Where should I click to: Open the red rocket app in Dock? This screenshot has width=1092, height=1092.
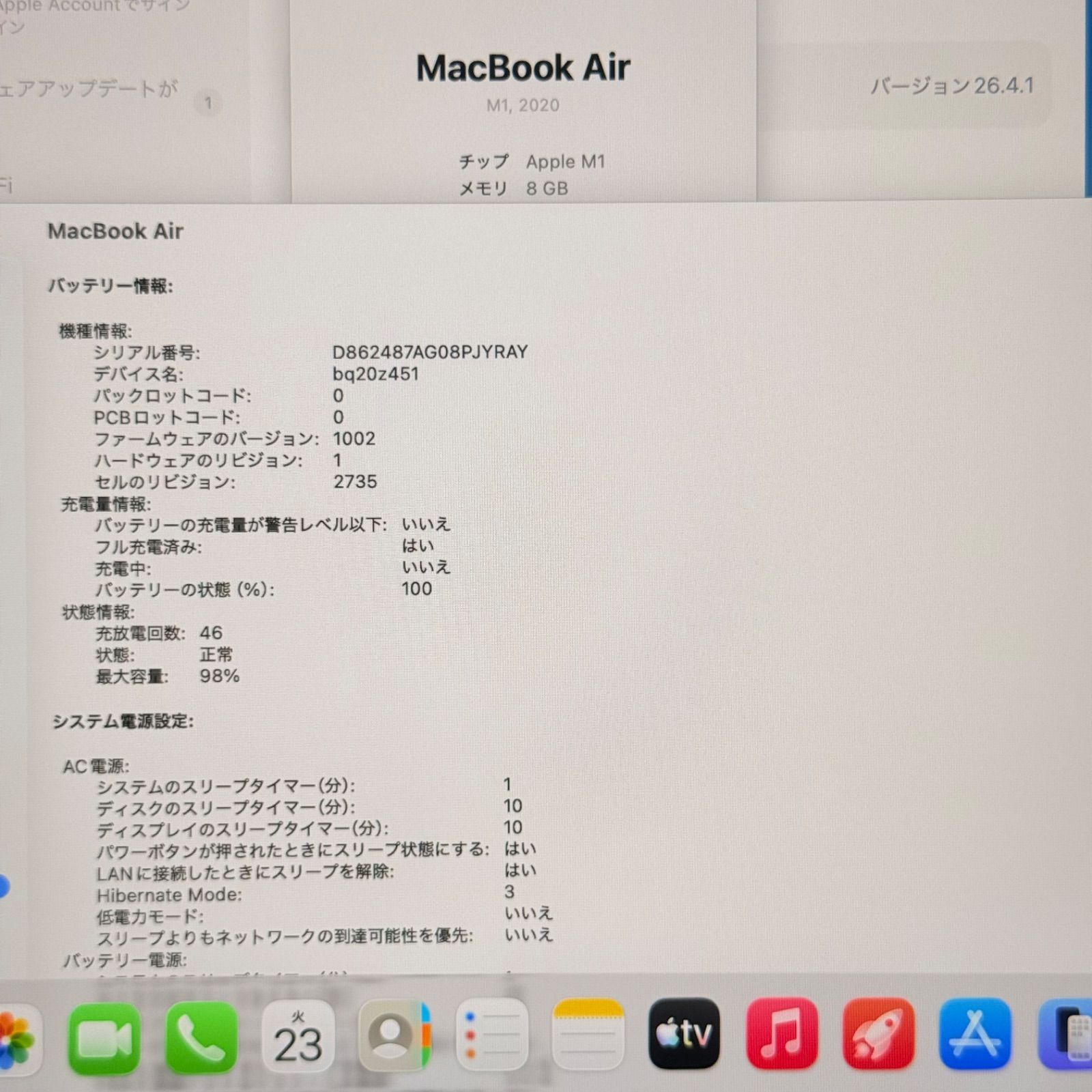878,1033
